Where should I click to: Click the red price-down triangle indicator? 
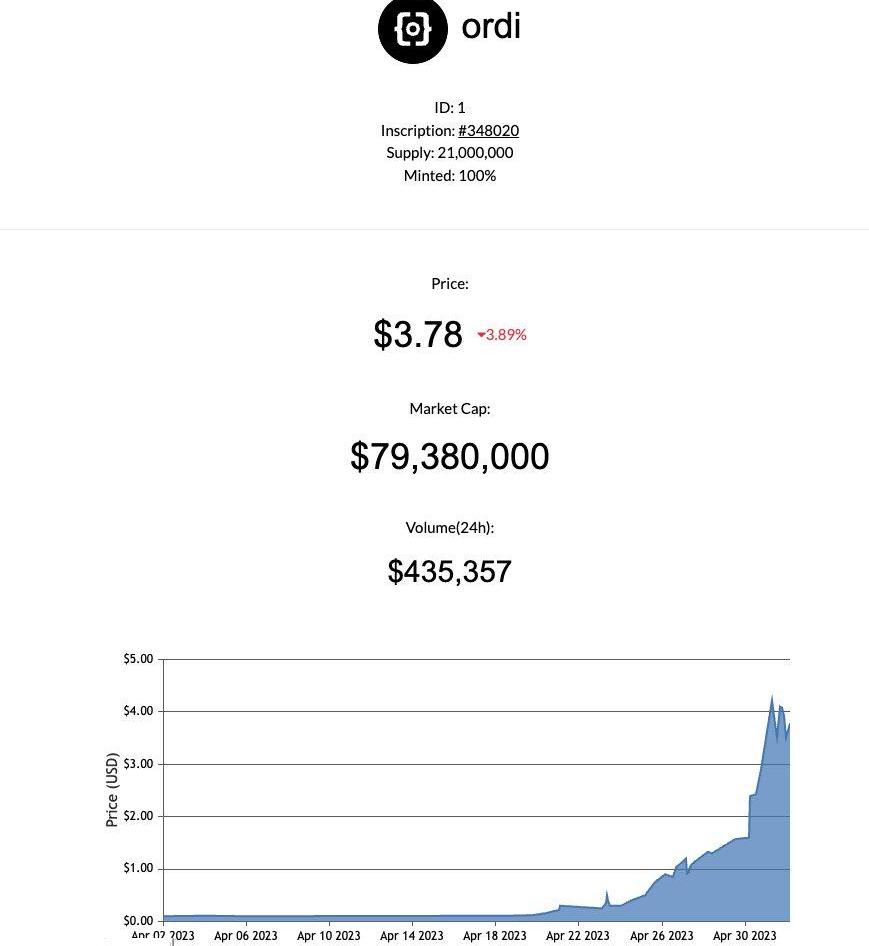(x=481, y=335)
